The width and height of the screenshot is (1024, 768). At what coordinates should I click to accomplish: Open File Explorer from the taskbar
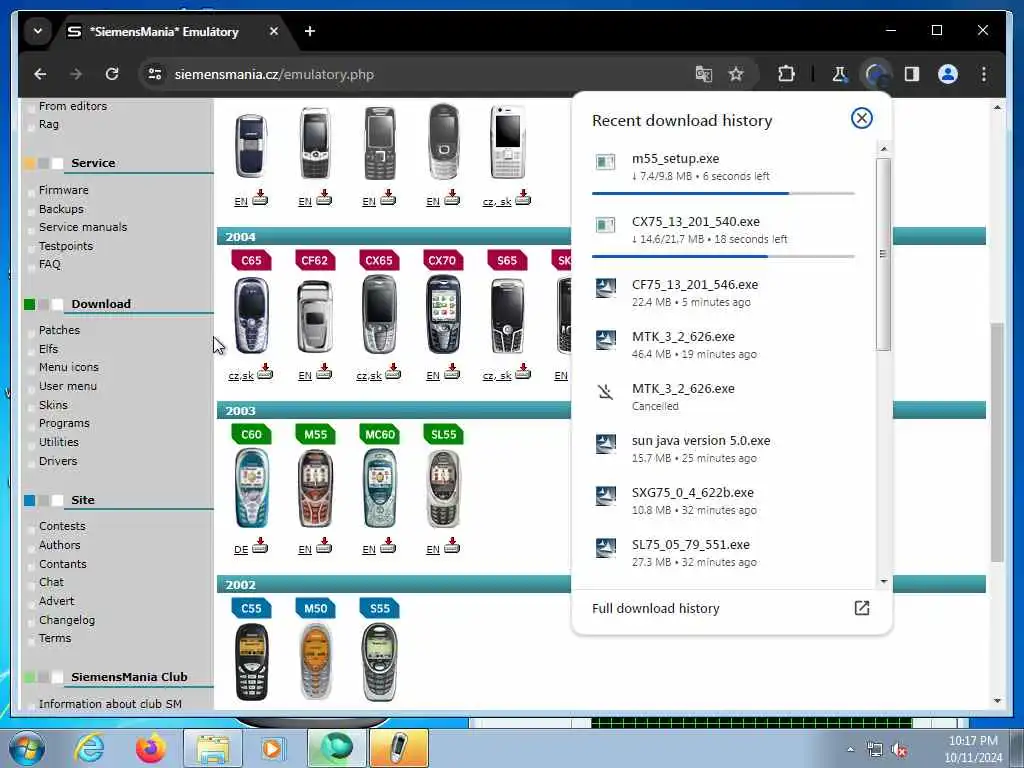pyautogui.click(x=213, y=748)
